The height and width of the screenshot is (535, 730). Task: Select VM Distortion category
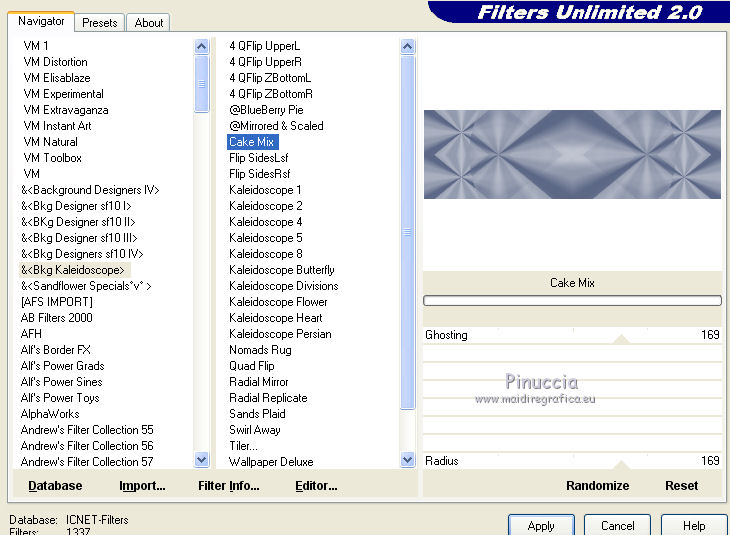(x=55, y=62)
